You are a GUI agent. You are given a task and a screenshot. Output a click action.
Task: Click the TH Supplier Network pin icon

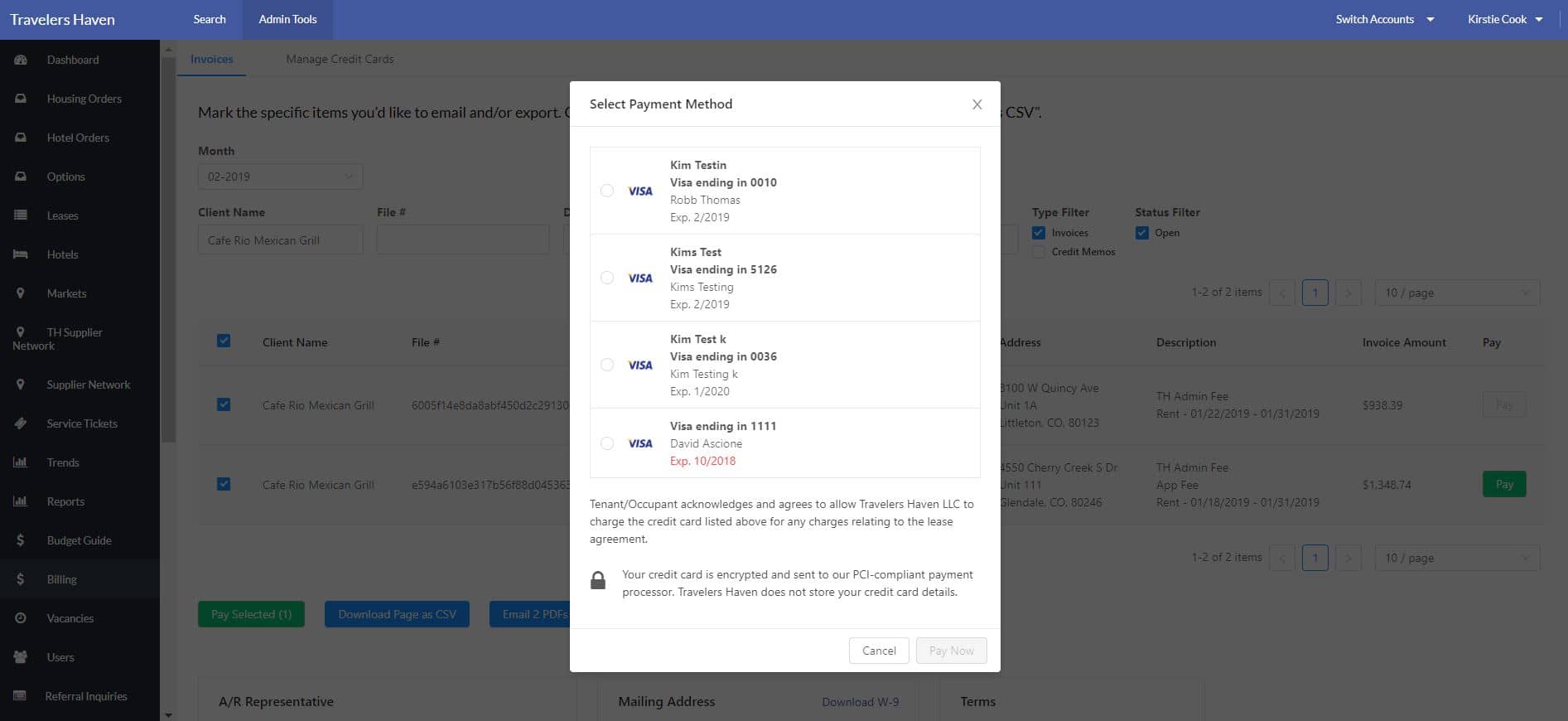[x=21, y=332]
